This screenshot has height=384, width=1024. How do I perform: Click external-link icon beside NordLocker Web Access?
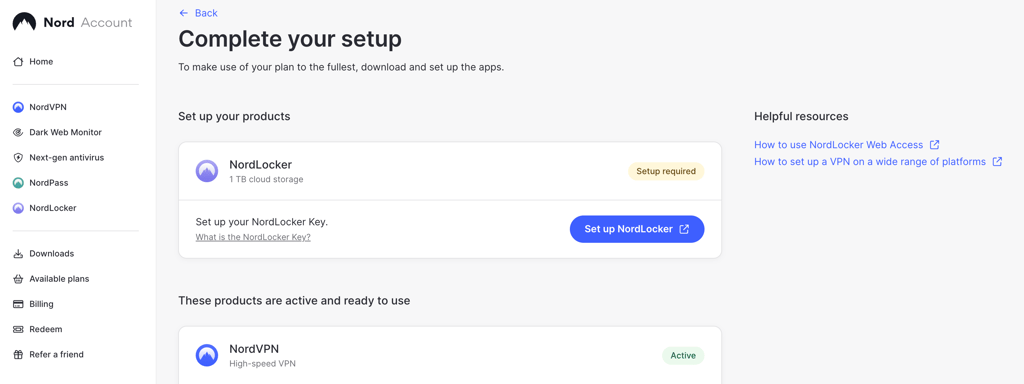tap(935, 145)
